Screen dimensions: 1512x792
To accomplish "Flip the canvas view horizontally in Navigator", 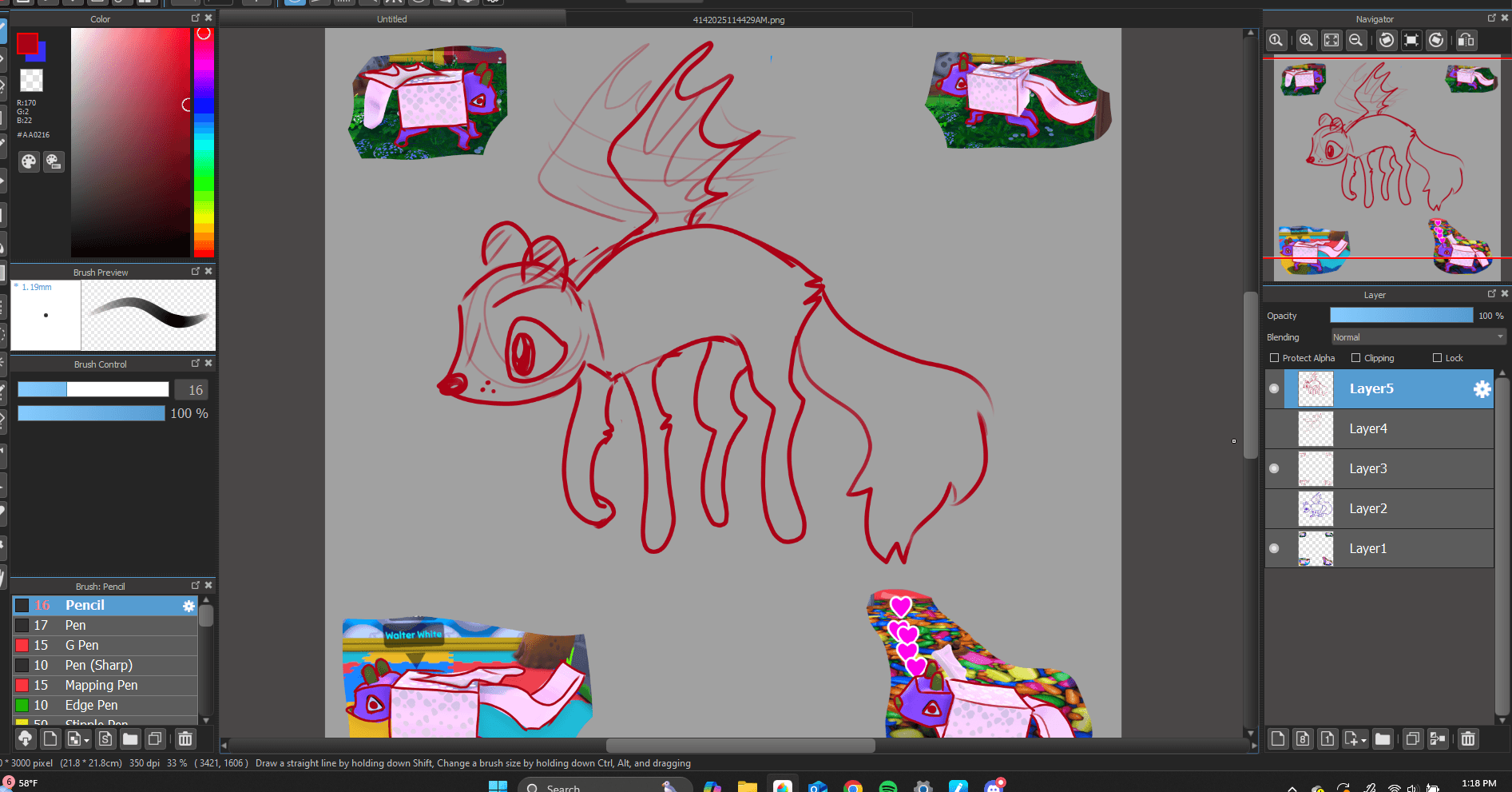I will click(x=1466, y=41).
